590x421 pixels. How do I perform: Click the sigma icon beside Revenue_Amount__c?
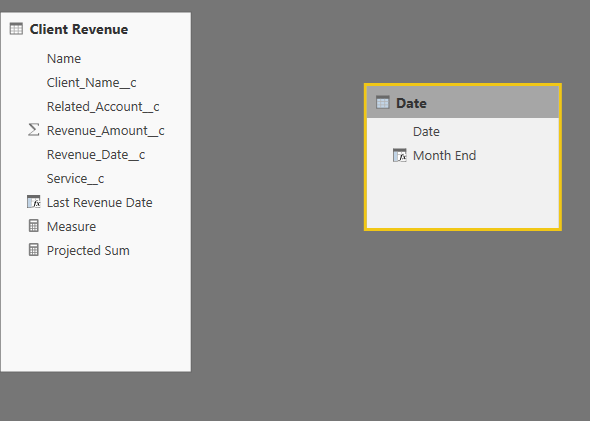(x=33, y=130)
